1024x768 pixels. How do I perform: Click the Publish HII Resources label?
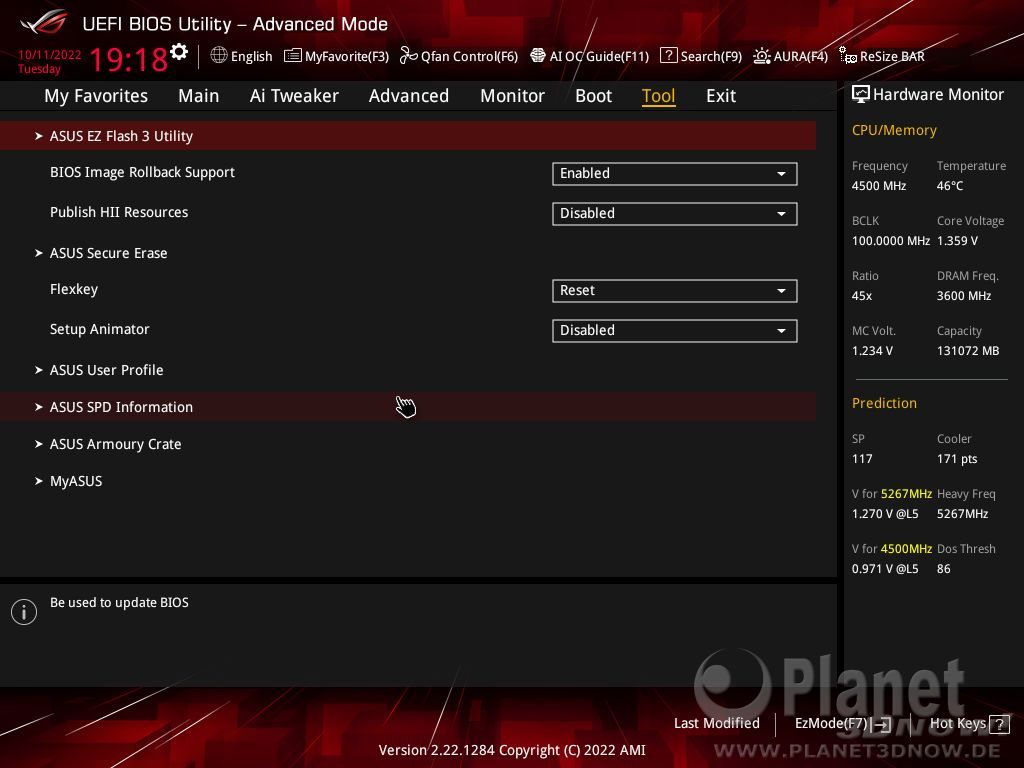[119, 212]
